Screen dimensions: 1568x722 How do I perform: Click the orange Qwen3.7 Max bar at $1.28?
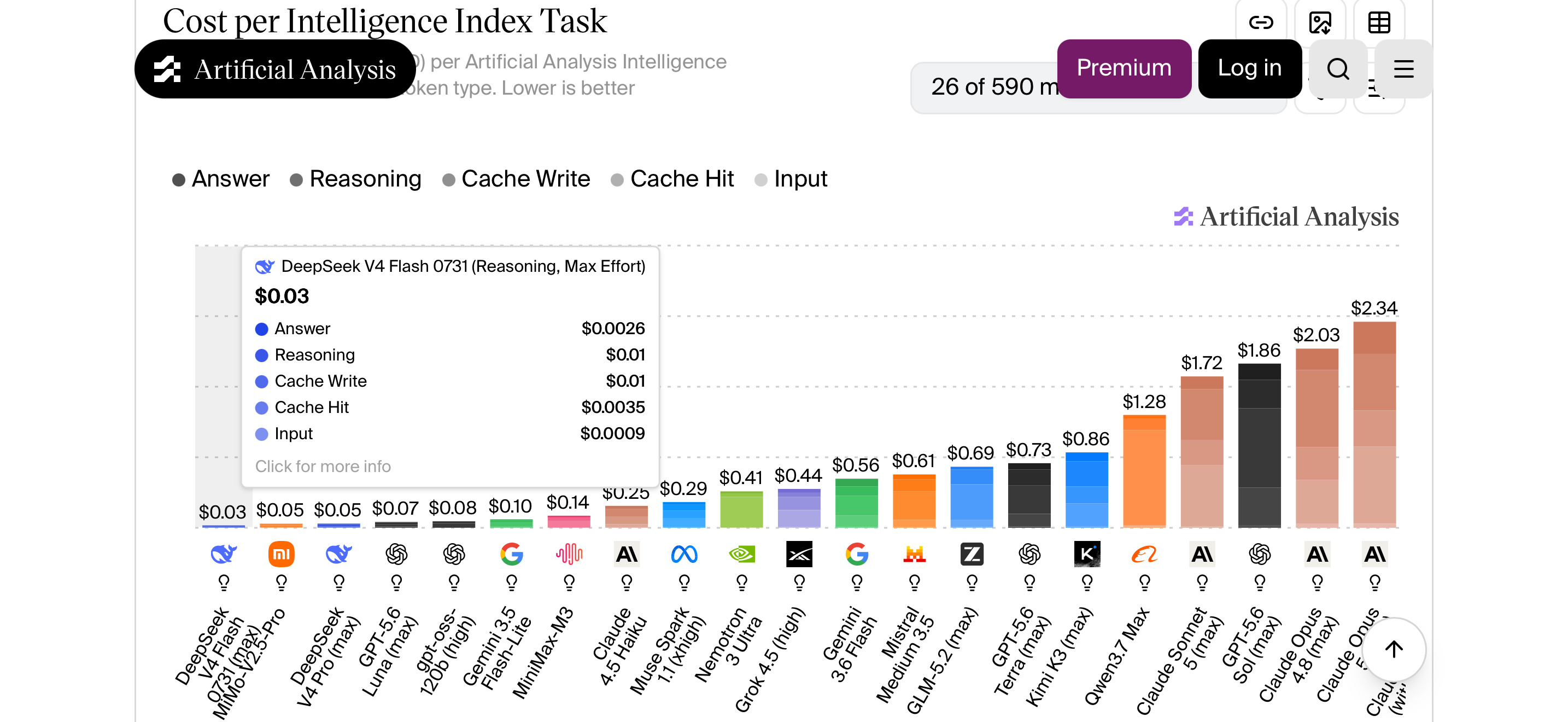pos(1144,471)
